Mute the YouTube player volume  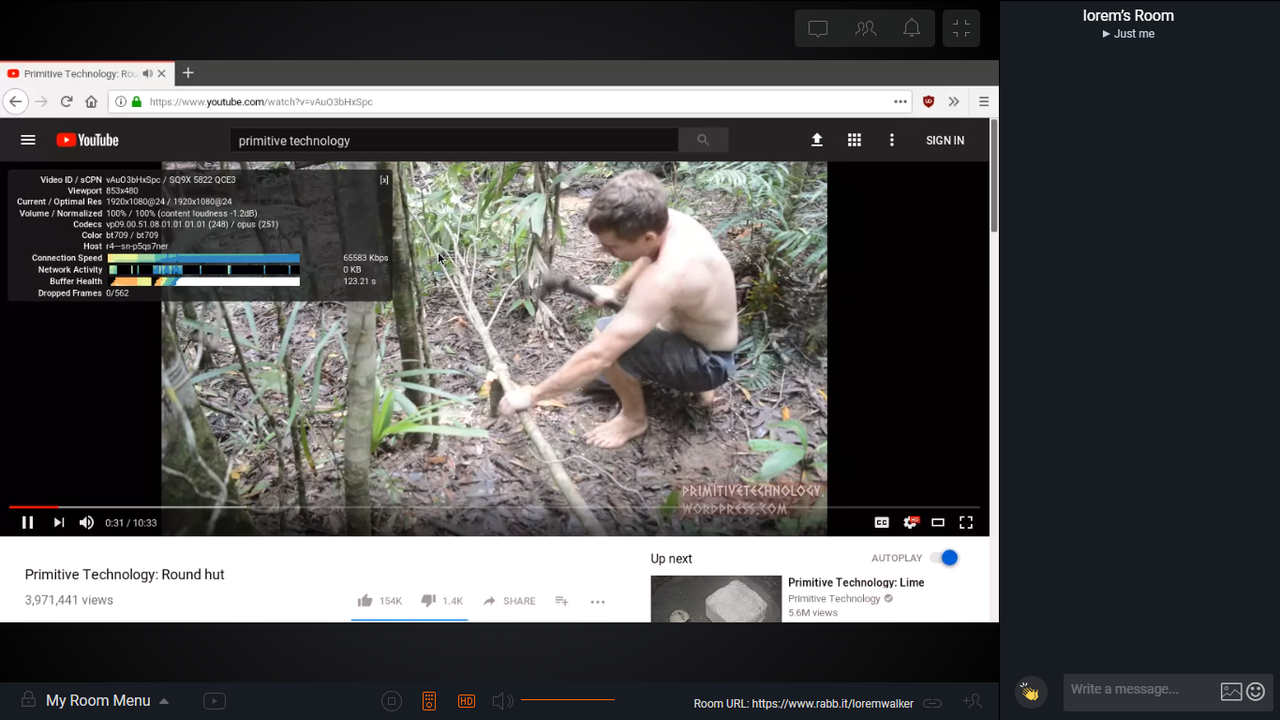point(87,522)
